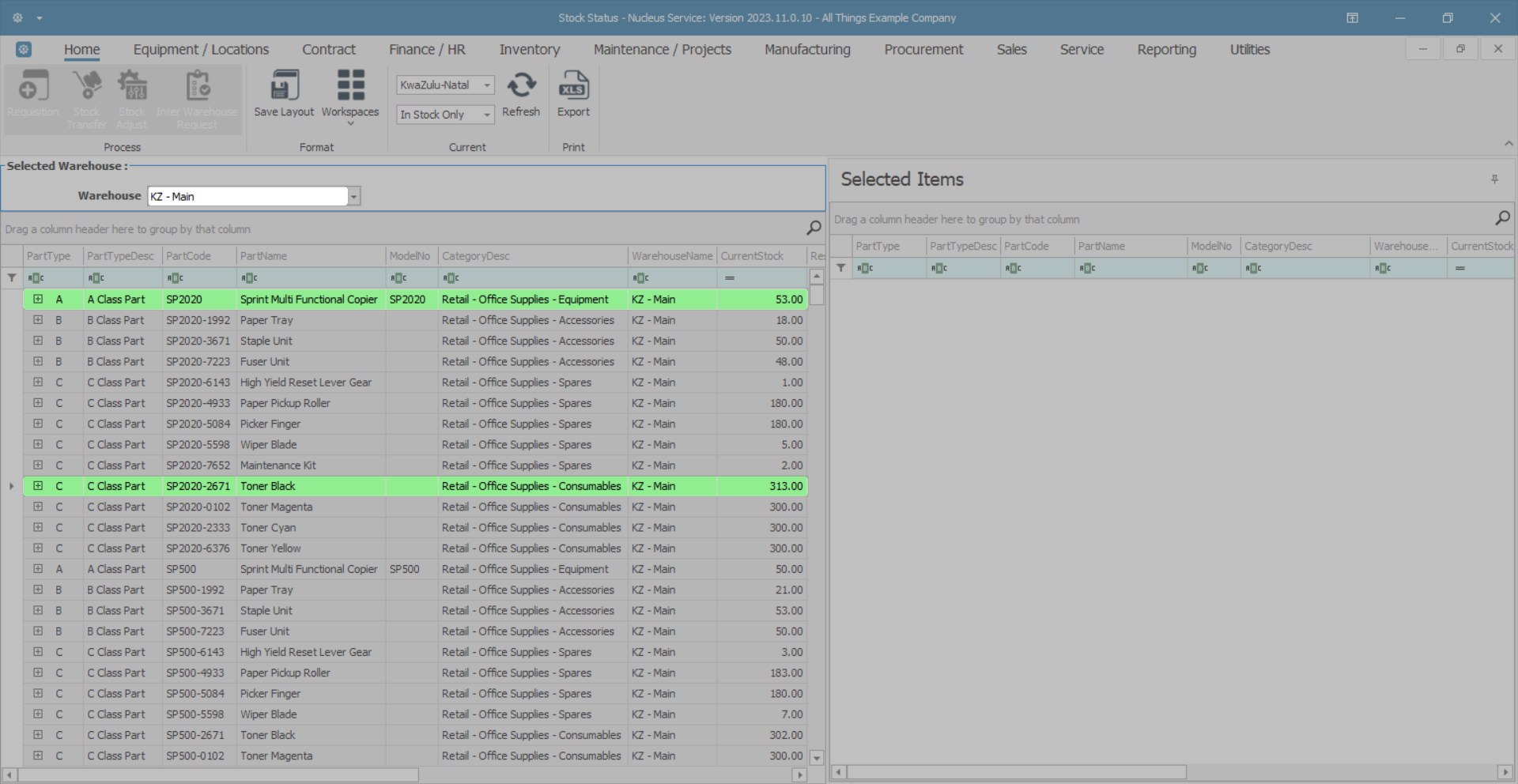Click the search magnifier in Selected Items
The width and height of the screenshot is (1518, 784).
[x=1502, y=218]
